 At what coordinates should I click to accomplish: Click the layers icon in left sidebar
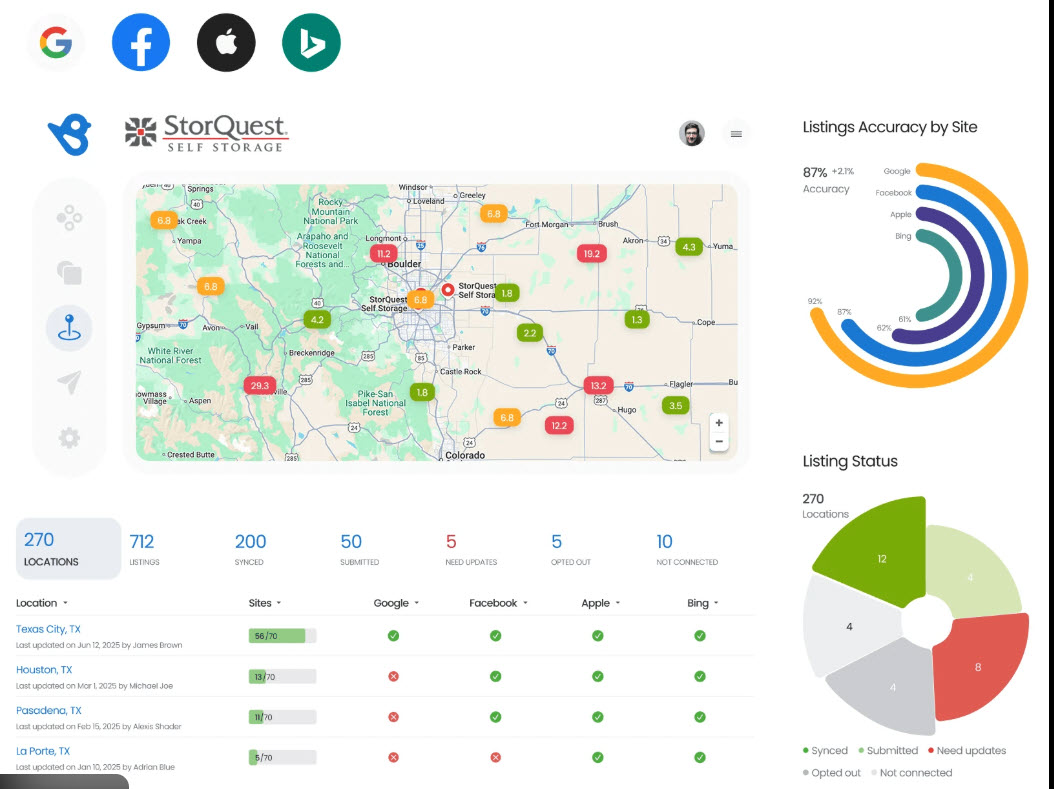pos(68,273)
